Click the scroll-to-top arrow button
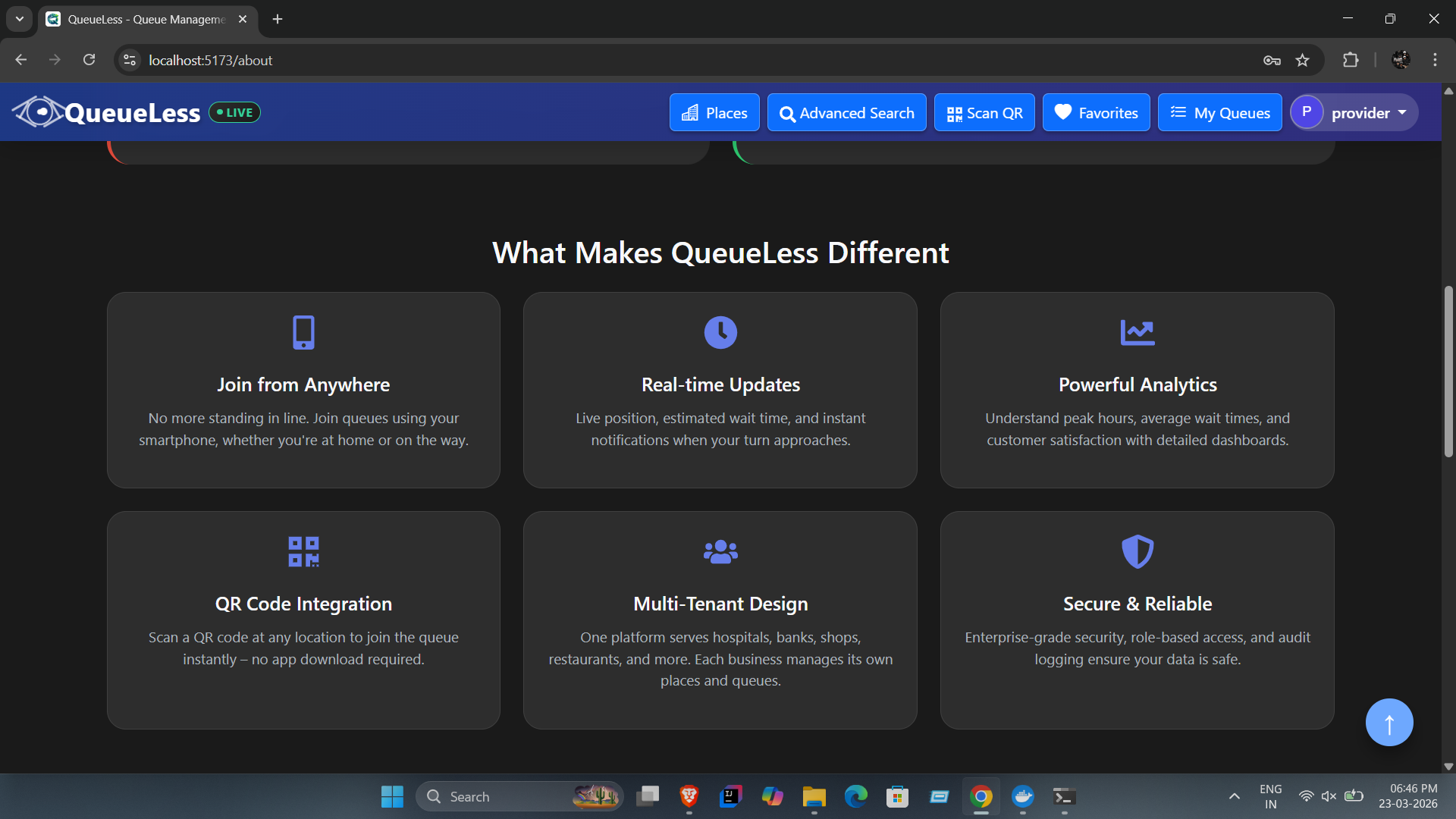This screenshot has width=1456, height=819. coord(1389,722)
